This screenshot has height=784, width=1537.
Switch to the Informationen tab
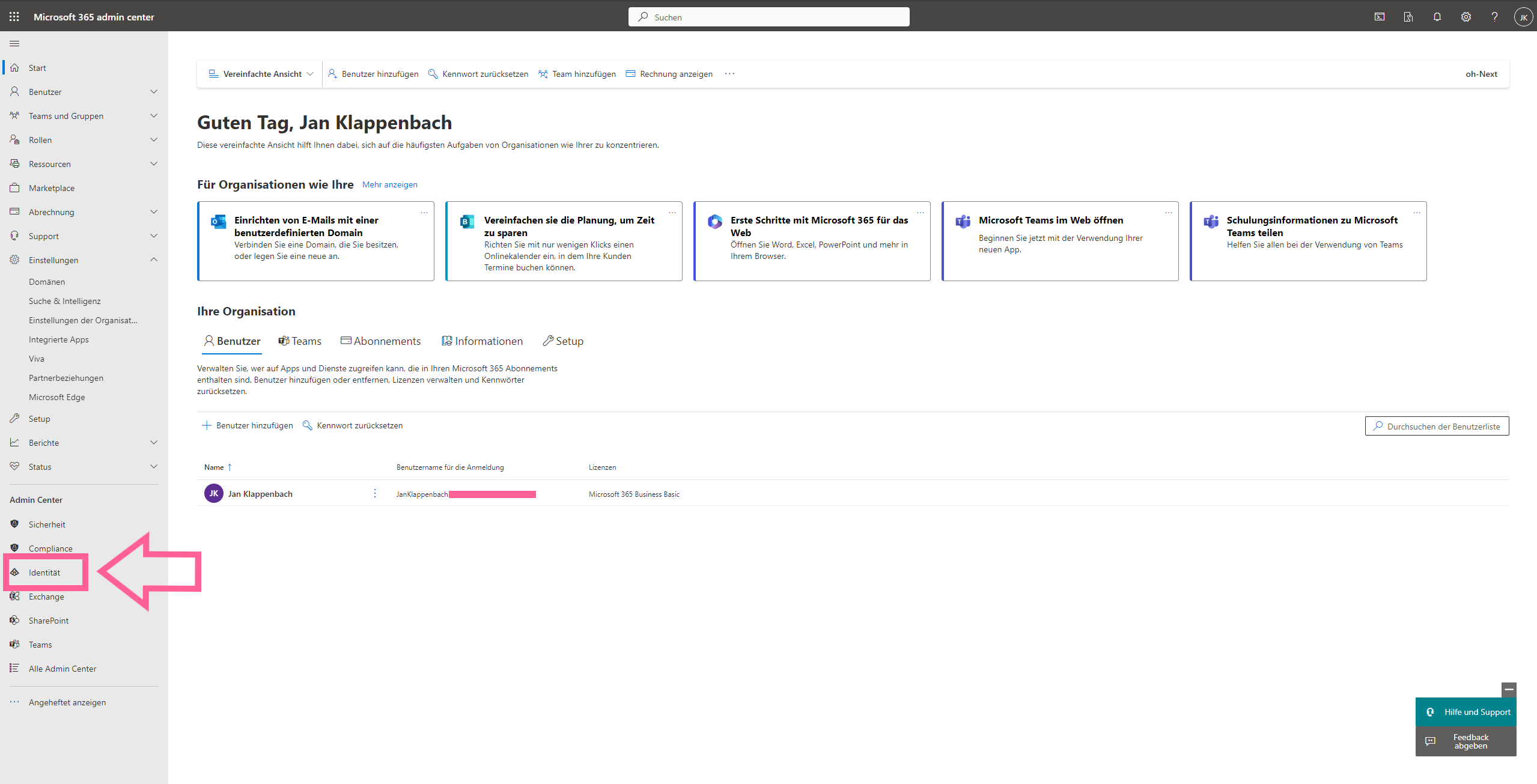pyautogui.click(x=482, y=341)
